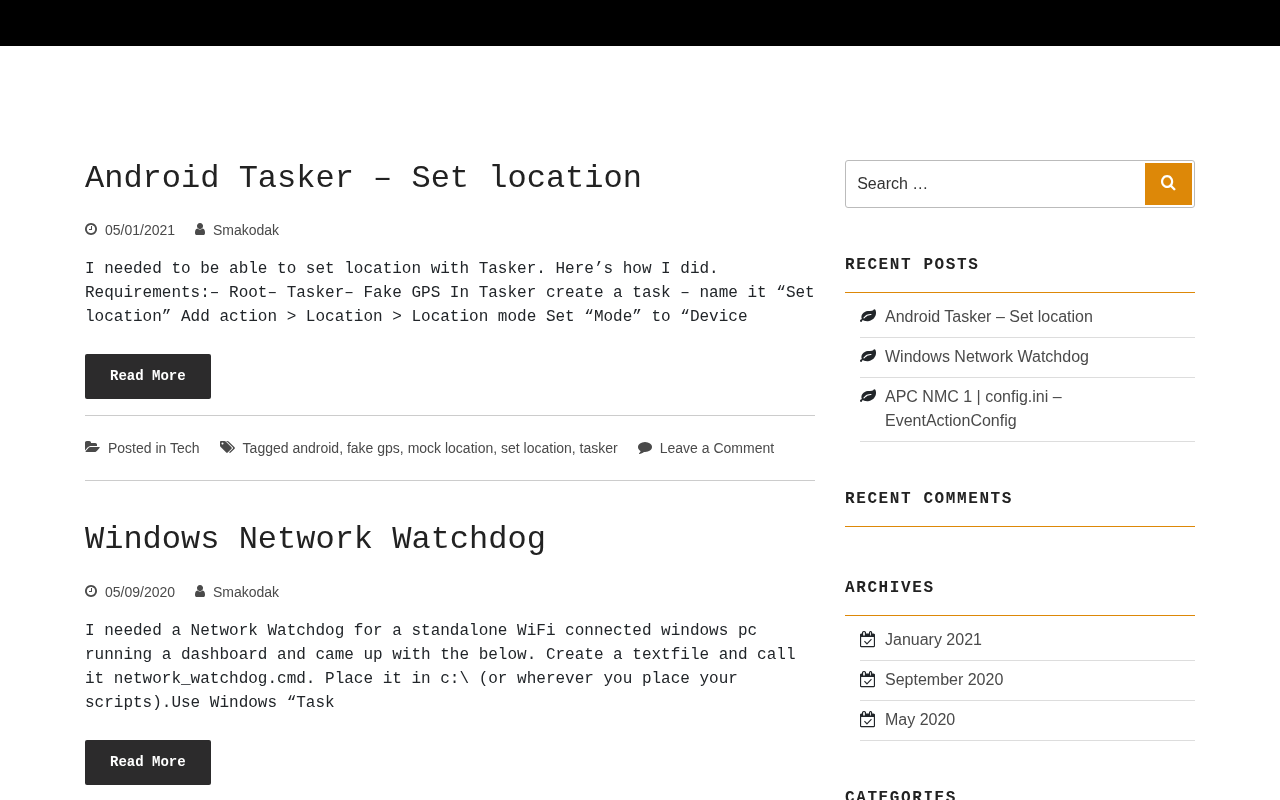This screenshot has width=1280, height=800.
Task: Click Read More under Windows Network Watchdog
Action: coord(148,762)
